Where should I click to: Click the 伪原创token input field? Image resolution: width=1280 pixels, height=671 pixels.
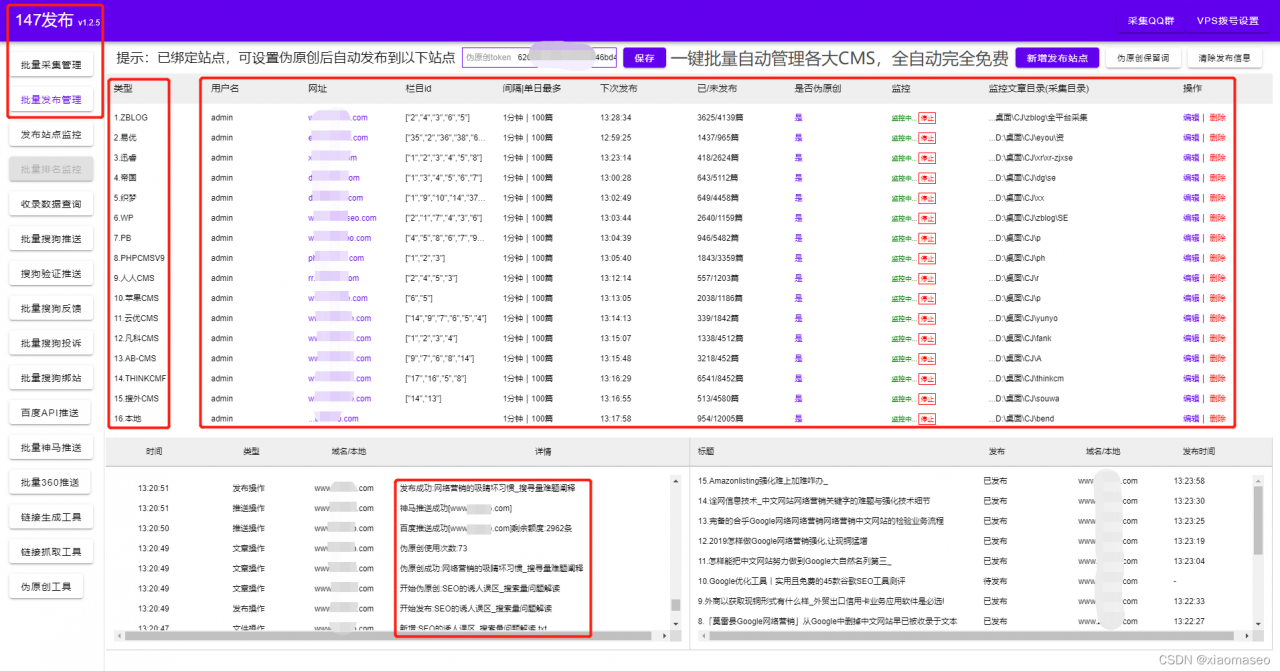pyautogui.click(x=545, y=58)
